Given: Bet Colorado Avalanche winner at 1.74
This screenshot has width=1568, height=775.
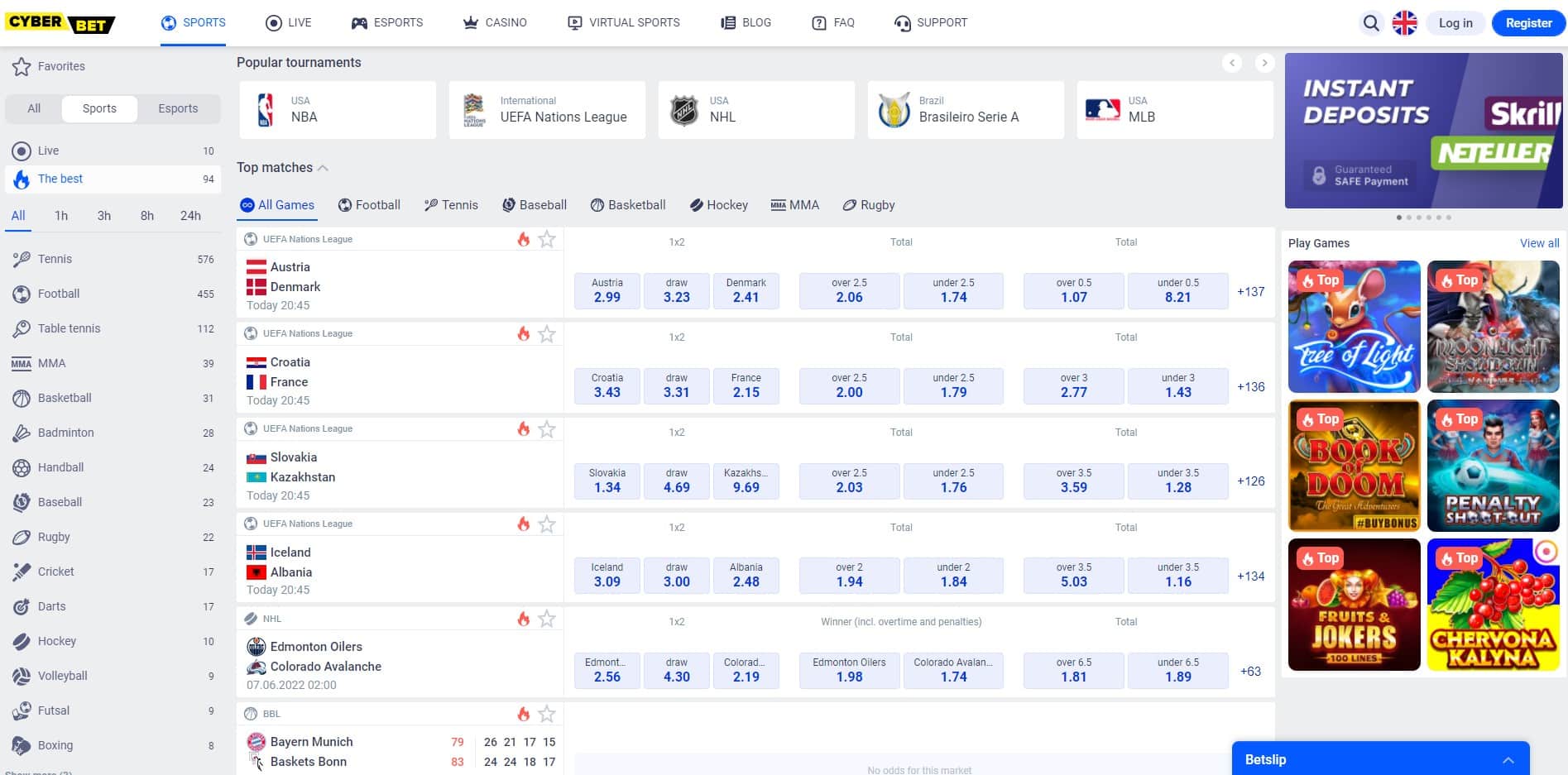Looking at the screenshot, I should click(x=953, y=671).
